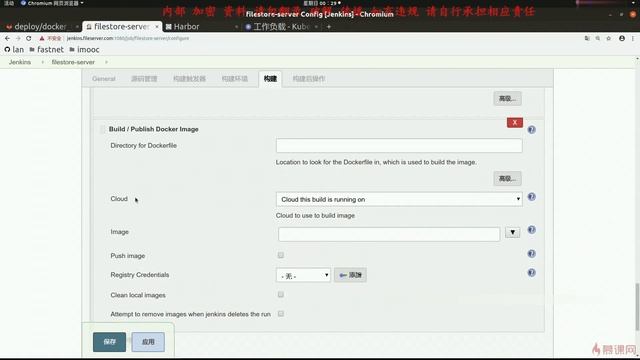The image size is (640, 360).
Task: Open the fastnet bookmark folder
Action: (47, 49)
